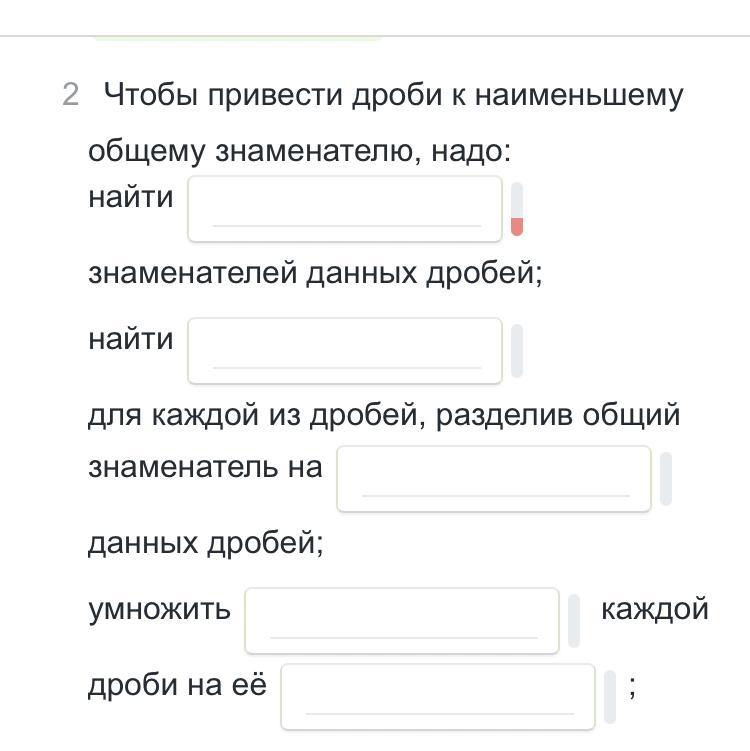This screenshot has width=750, height=751.
Task: Click the gray indicator beside the "умножить" blank
Action: coord(574,621)
